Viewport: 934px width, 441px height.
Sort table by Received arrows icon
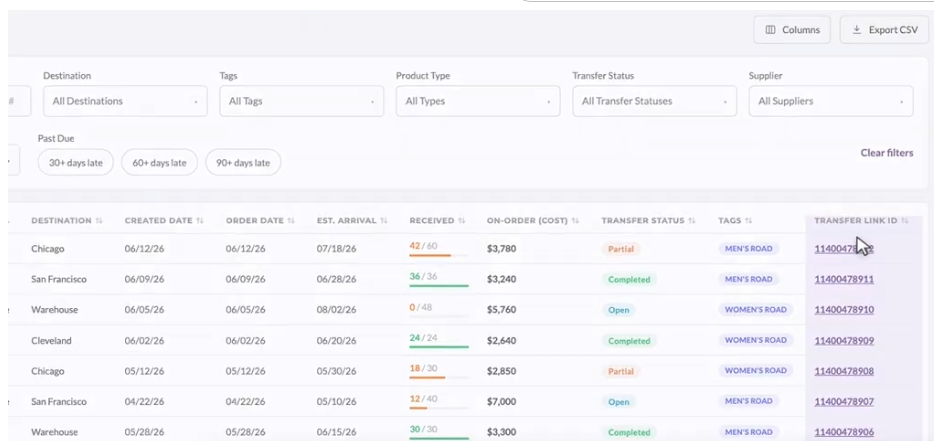462,220
